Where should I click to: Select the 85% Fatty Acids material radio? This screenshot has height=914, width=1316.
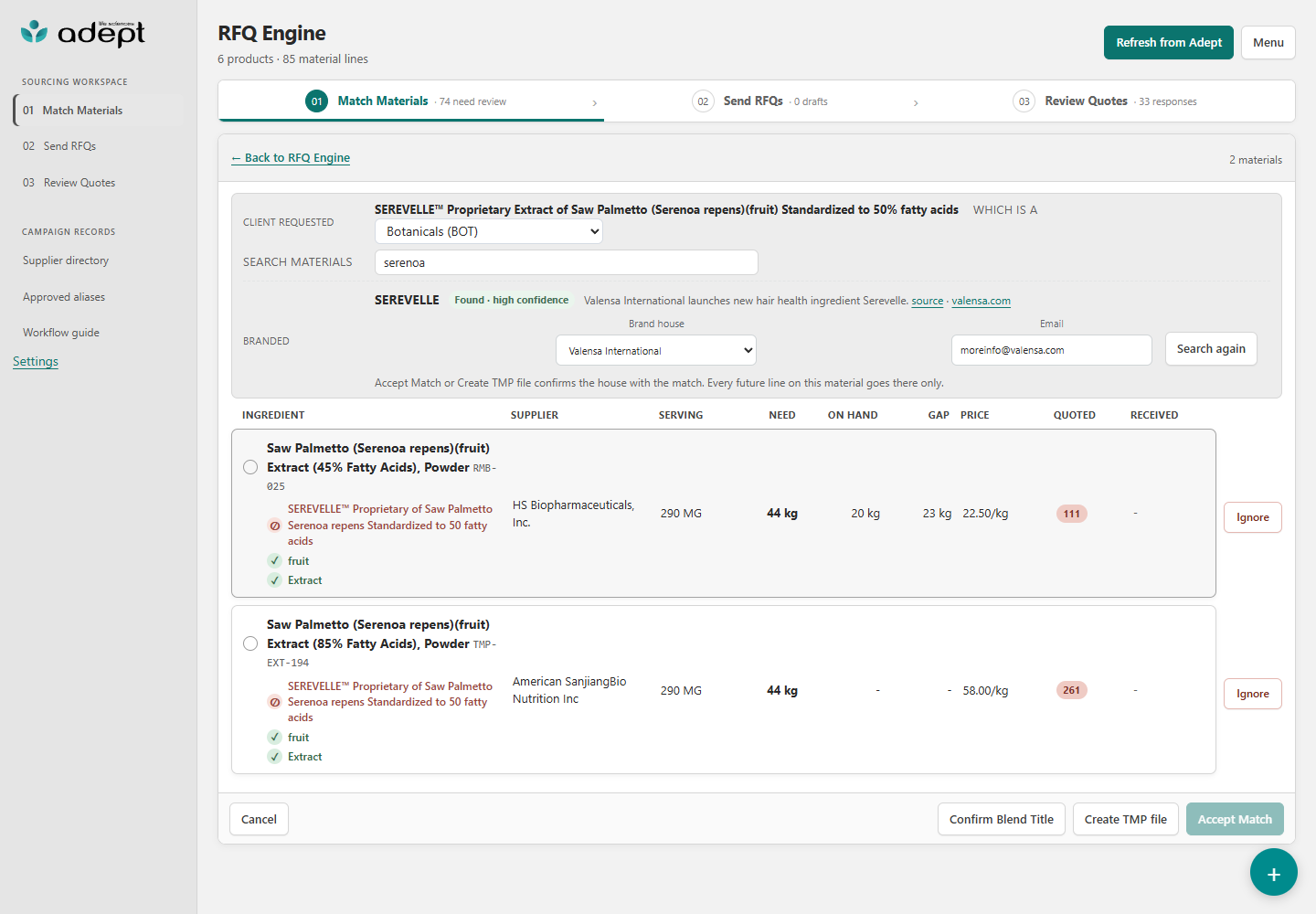250,643
